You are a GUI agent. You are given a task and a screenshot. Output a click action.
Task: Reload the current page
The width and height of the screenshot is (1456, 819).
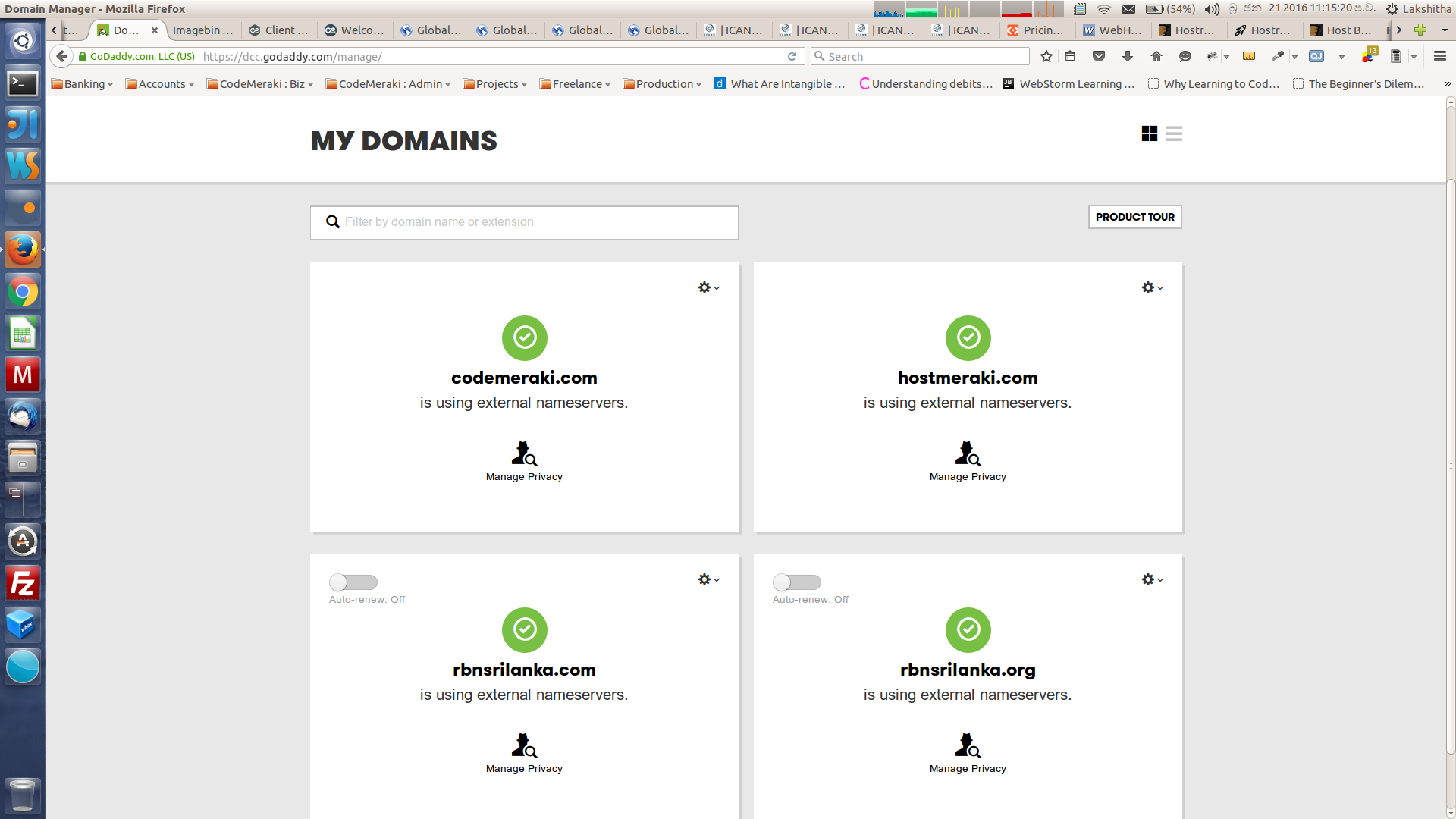[792, 56]
